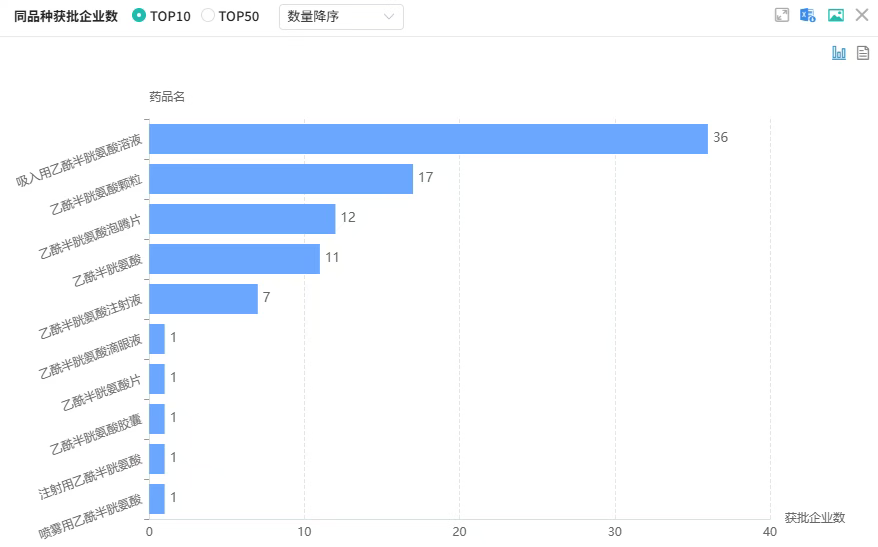
Task: Click the 乙酰半胱氨酸滴眼液 bar
Action: (157, 339)
